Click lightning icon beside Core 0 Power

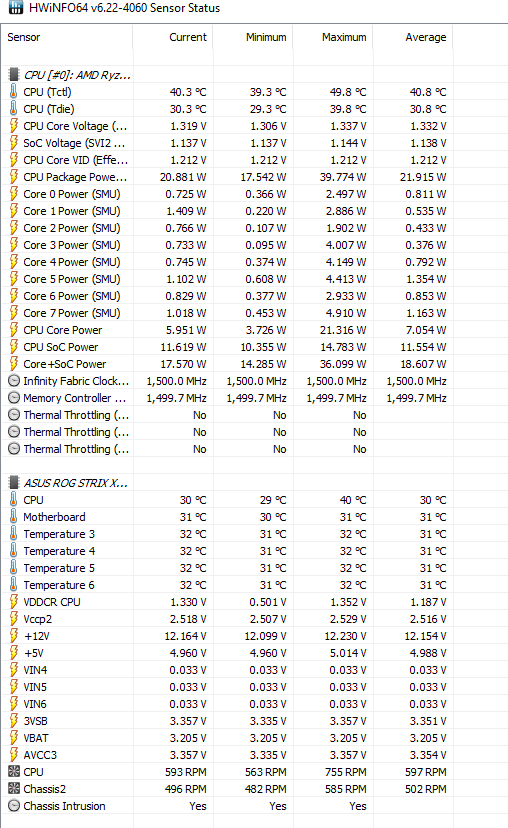[x=14, y=194]
